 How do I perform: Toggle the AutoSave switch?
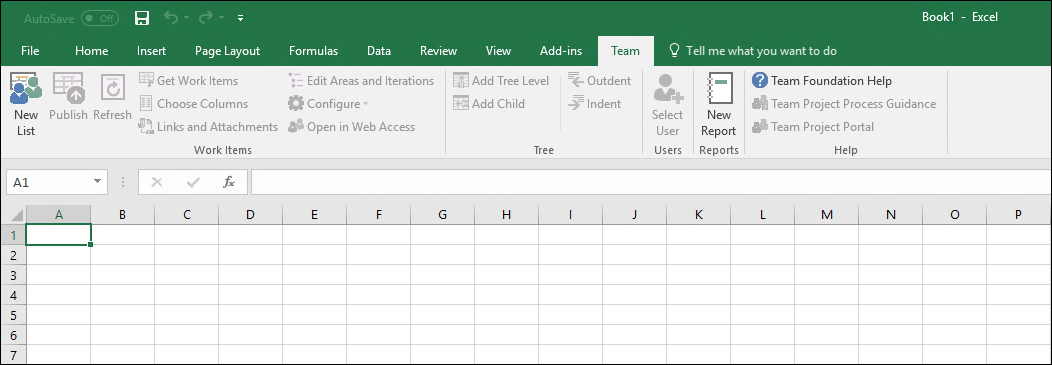pyautogui.click(x=100, y=18)
